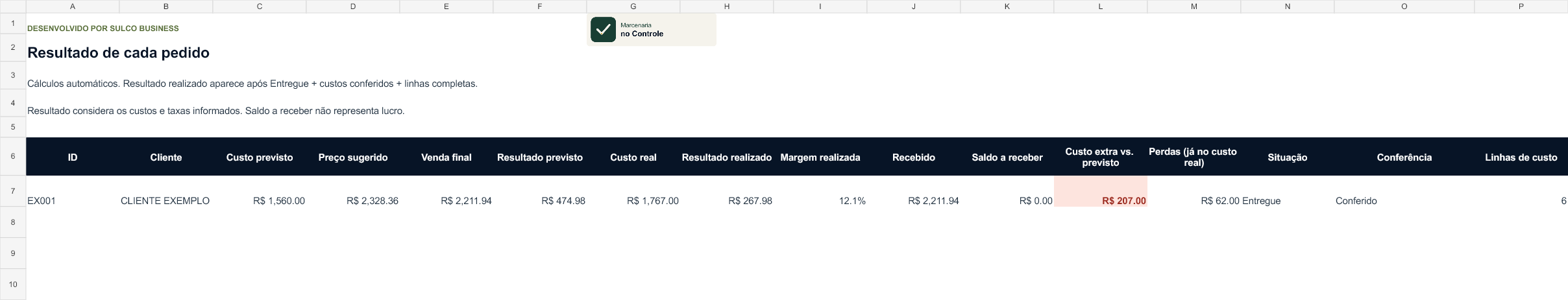Select the Venda final R$ 2,211.94 cell
The height and width of the screenshot is (300, 1568).
(447, 191)
